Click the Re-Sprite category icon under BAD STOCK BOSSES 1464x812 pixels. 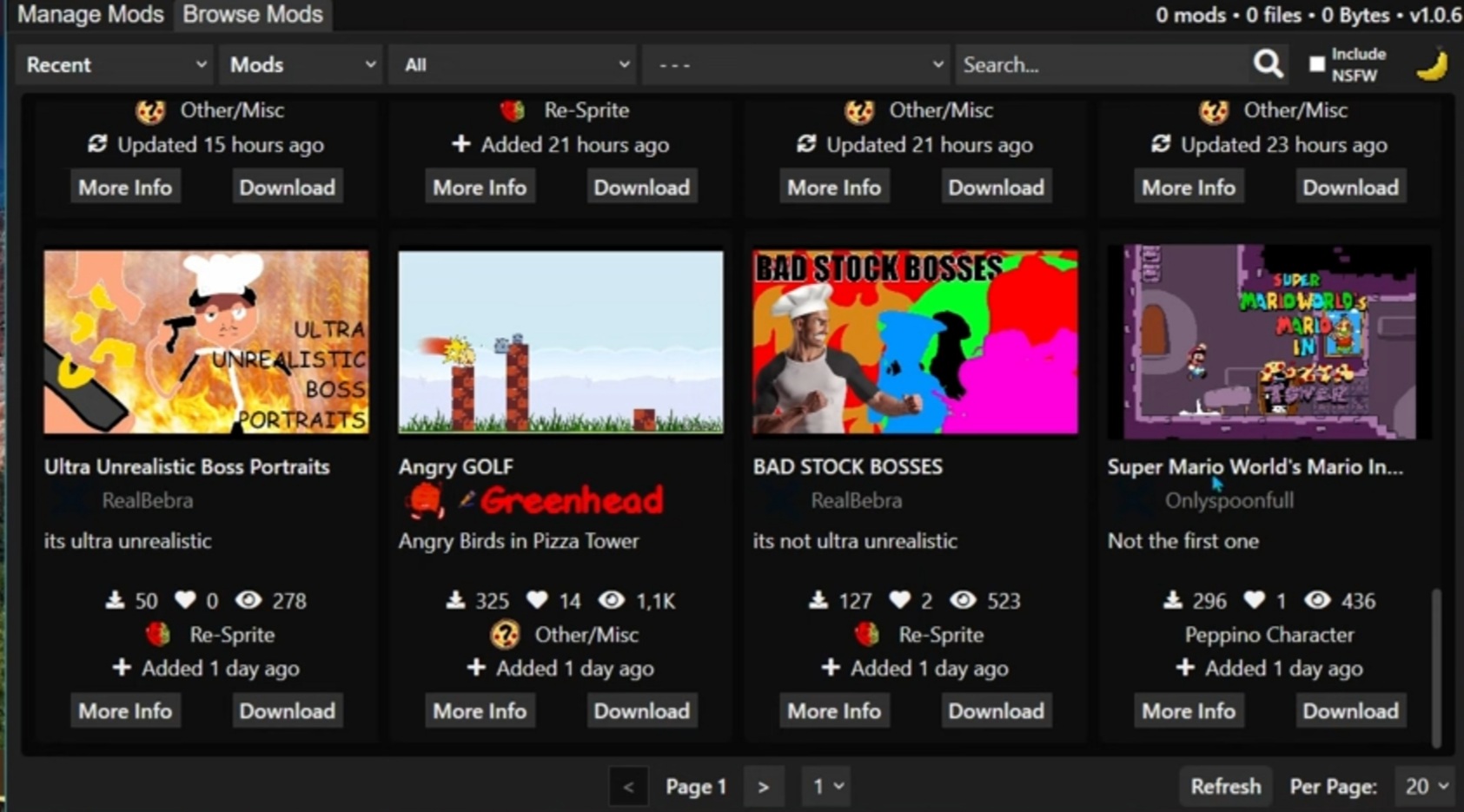coord(867,634)
